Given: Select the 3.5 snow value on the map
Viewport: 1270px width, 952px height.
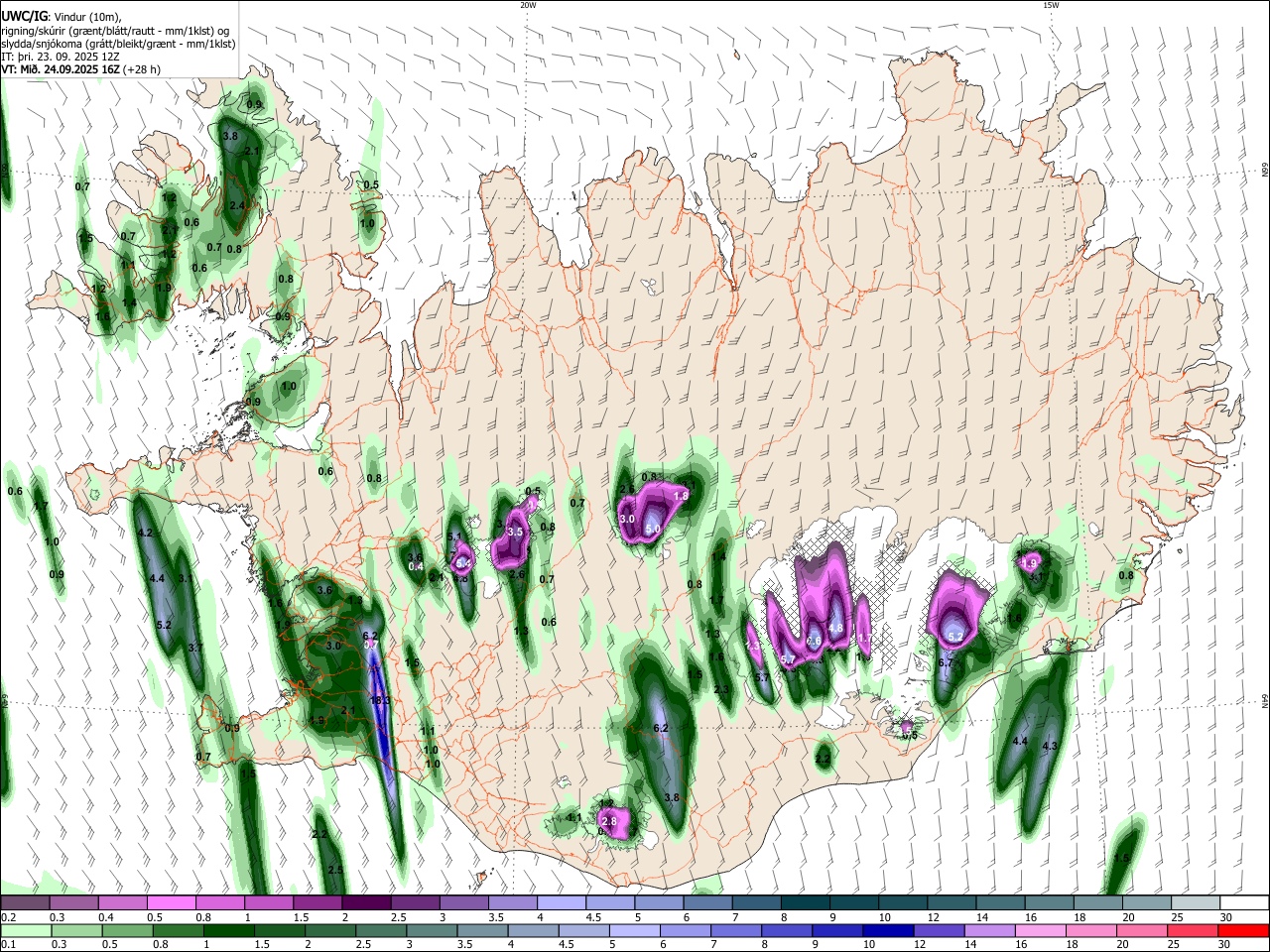Looking at the screenshot, I should [x=515, y=533].
